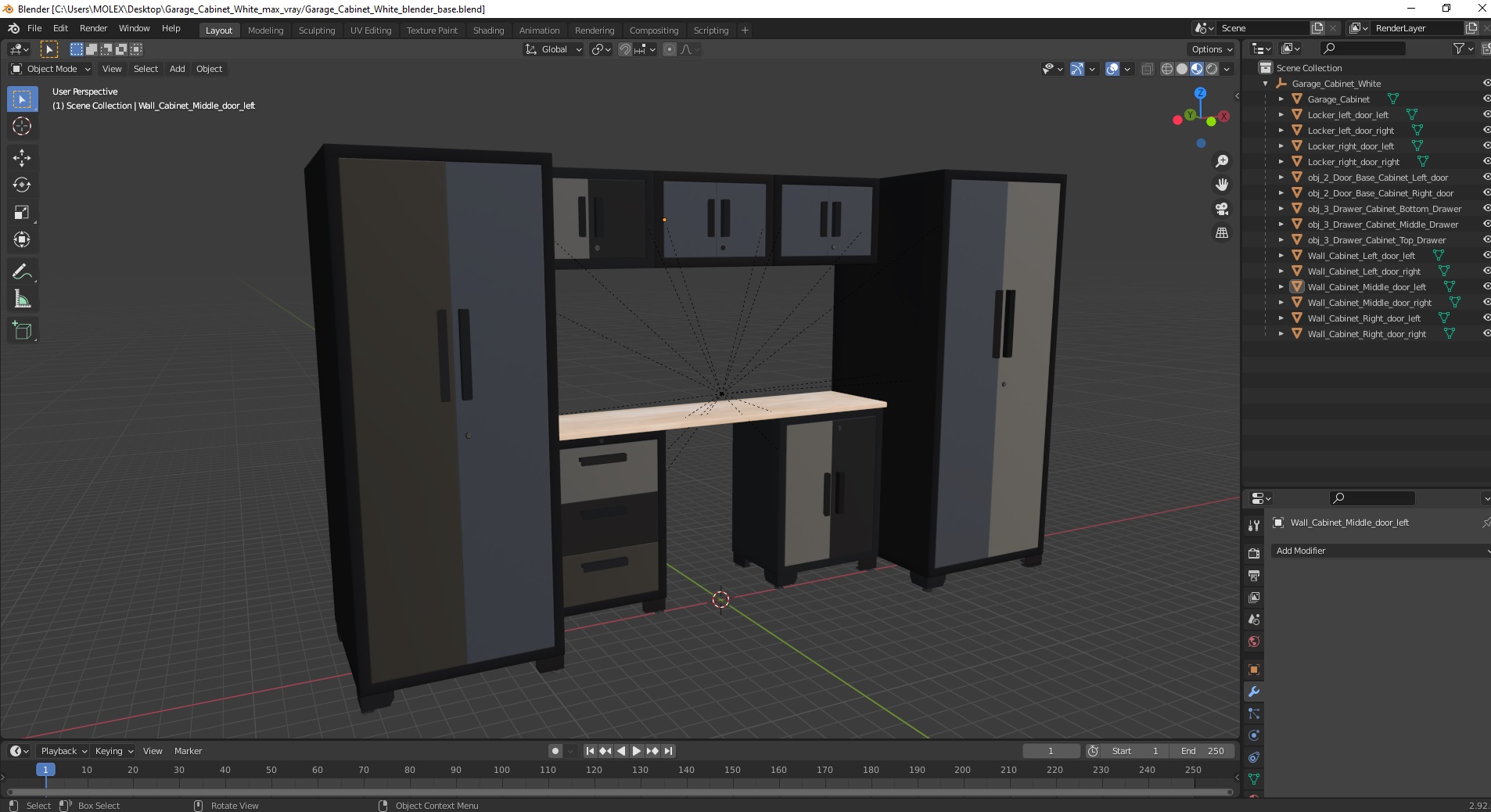Jump to the end frame button
The image size is (1491, 812).
(x=668, y=751)
